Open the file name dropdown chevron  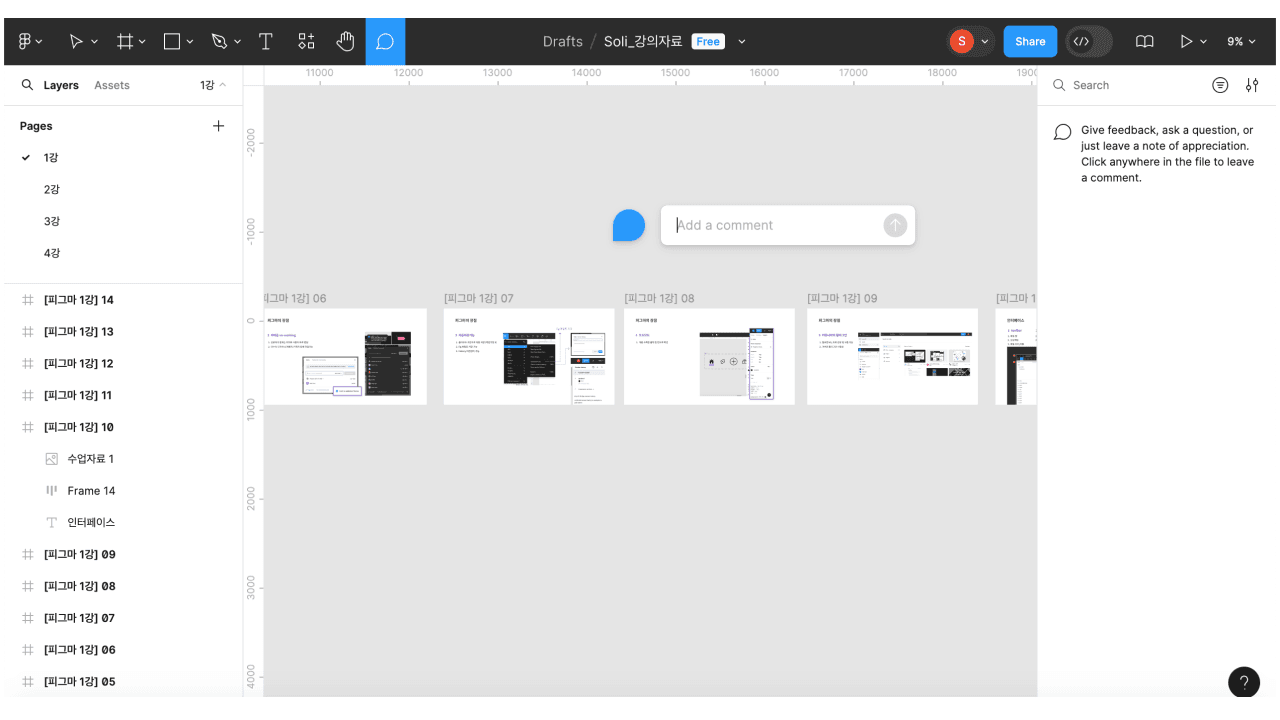click(x=742, y=42)
